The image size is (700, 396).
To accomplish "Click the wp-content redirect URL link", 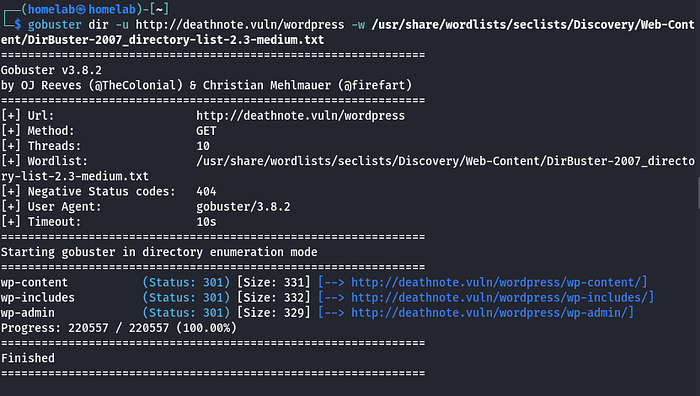I will [x=496, y=283].
